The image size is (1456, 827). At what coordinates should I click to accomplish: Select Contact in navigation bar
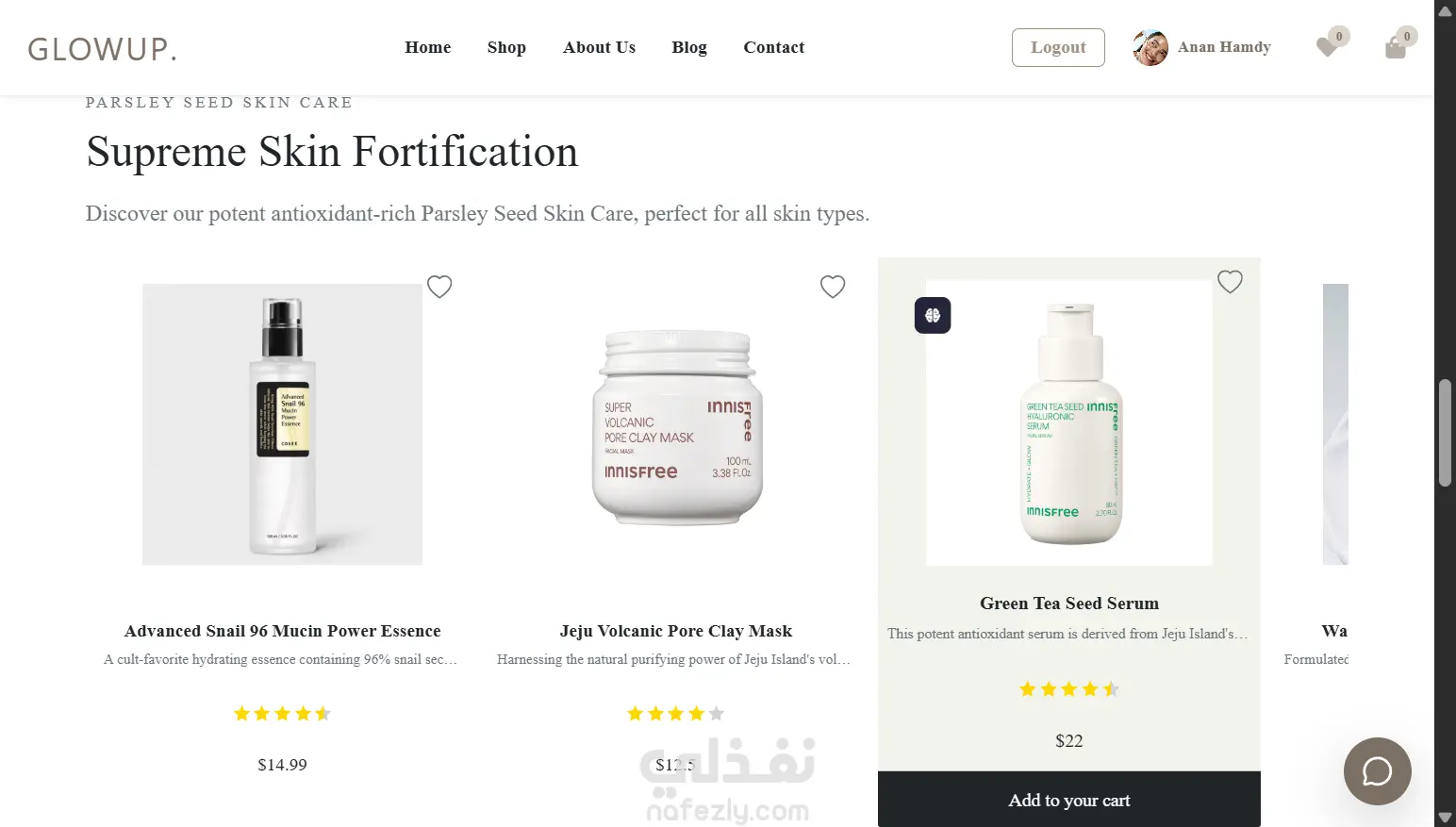(x=773, y=47)
